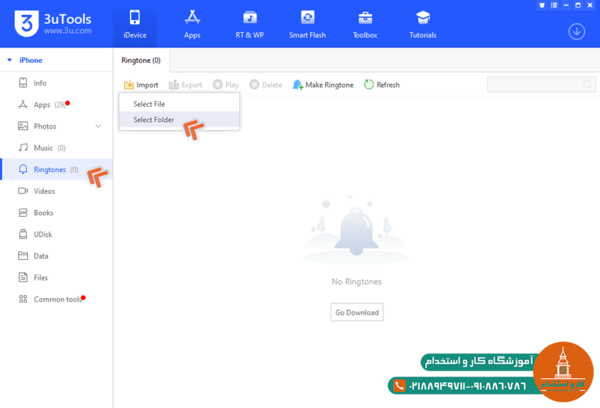Screen dimensions: 600x408
Task: Click the search magnifier icon
Action: [x=587, y=84]
